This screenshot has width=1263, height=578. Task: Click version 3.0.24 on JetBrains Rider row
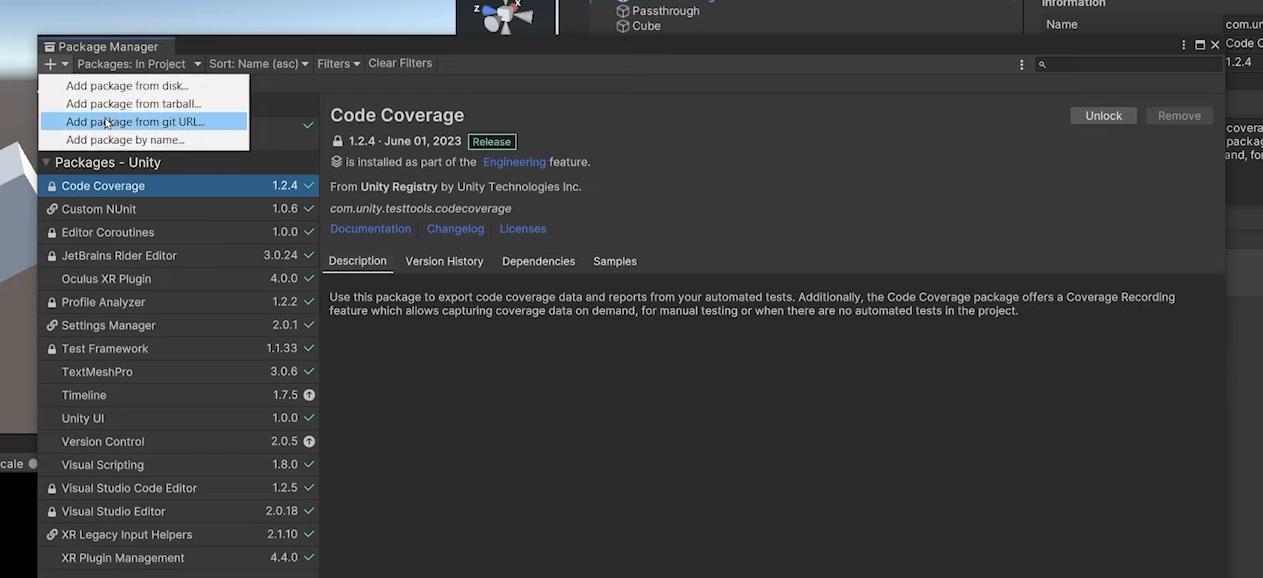coord(280,256)
